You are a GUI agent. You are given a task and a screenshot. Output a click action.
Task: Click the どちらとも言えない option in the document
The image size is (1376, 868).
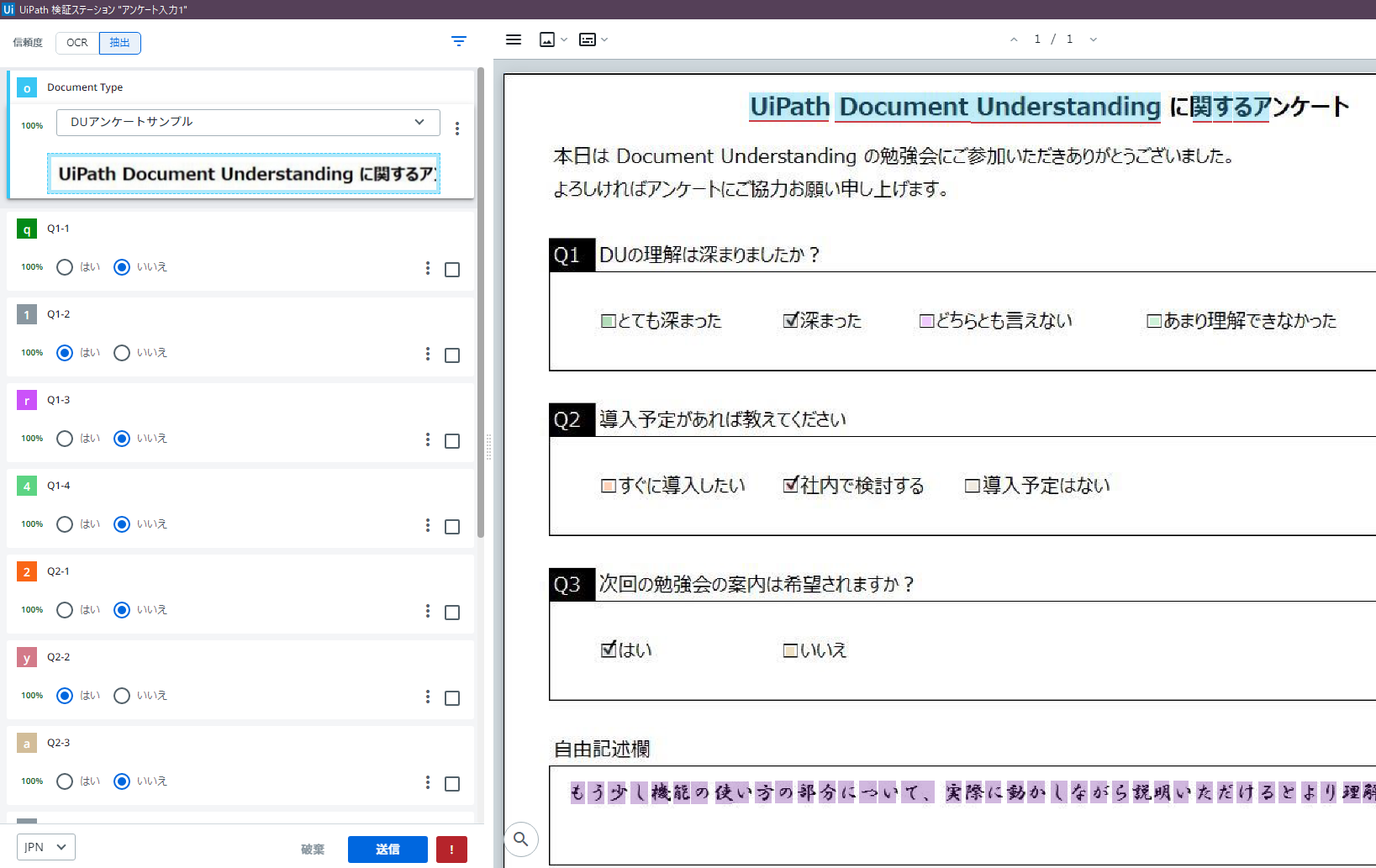click(x=996, y=321)
